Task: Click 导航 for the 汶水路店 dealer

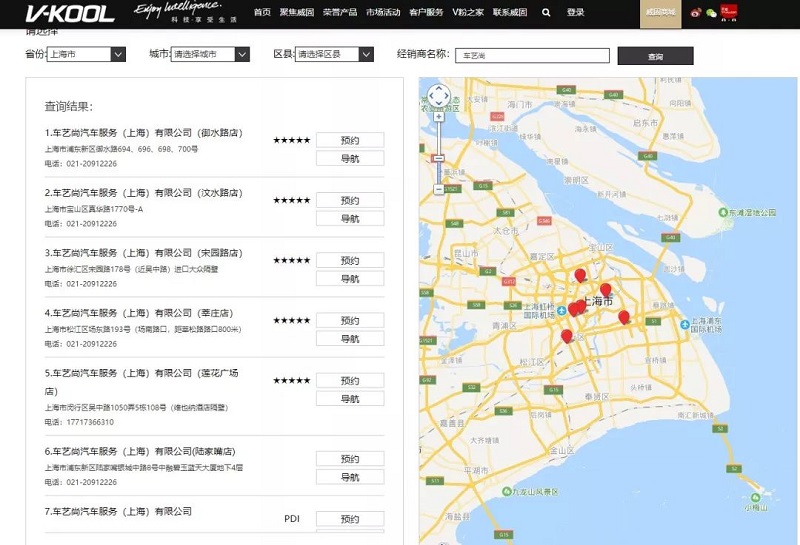Action: pos(350,219)
